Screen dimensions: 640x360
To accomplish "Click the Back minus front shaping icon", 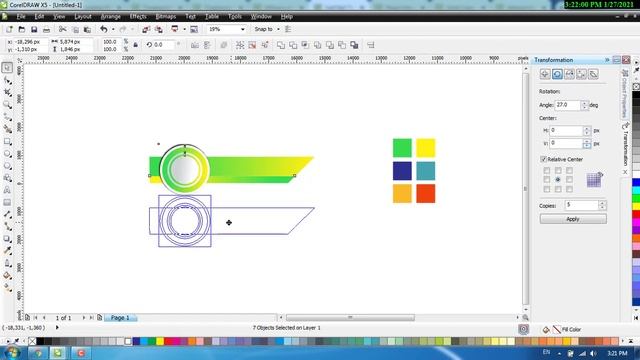I will click(x=342, y=45).
